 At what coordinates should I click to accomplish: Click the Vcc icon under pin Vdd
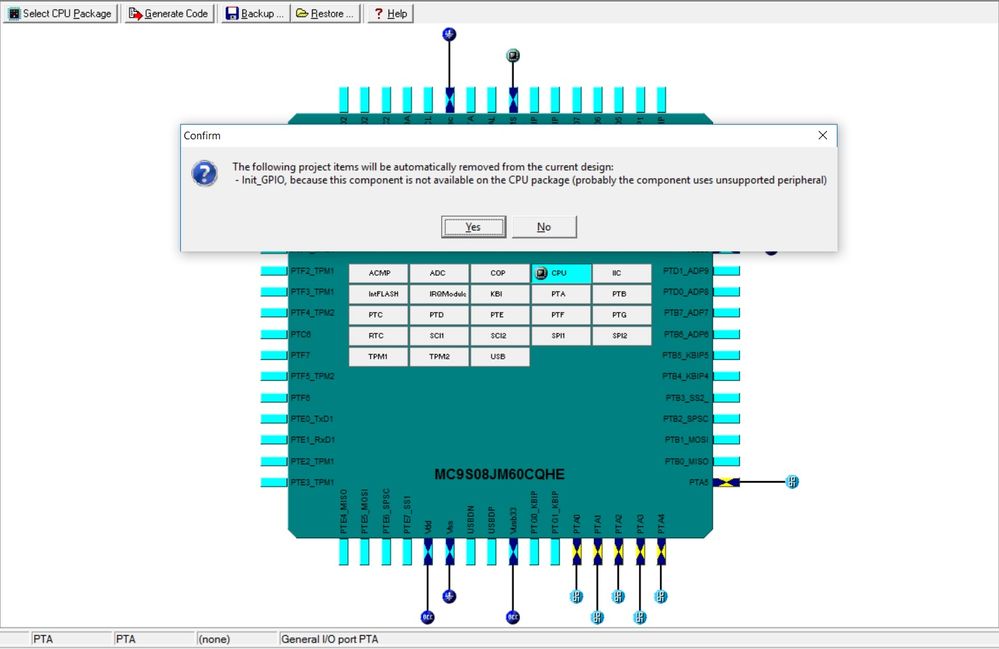428,617
